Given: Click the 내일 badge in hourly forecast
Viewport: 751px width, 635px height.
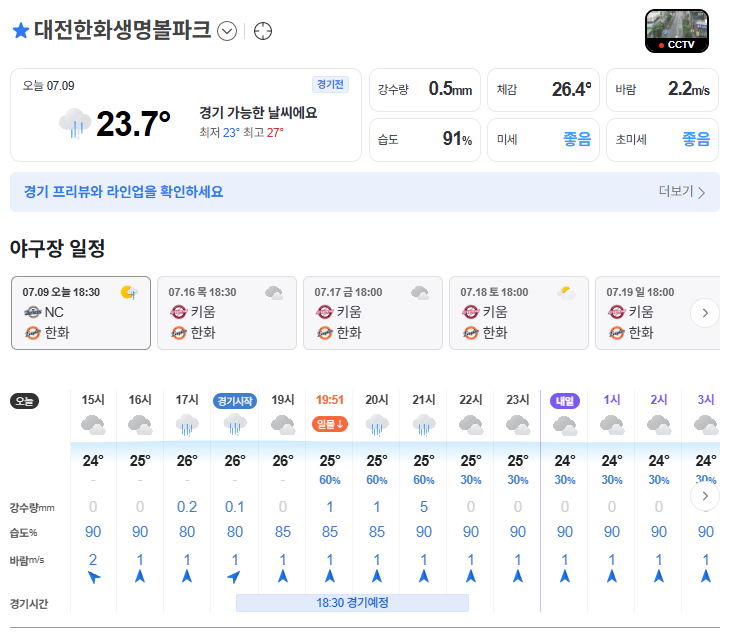Looking at the screenshot, I should (565, 401).
